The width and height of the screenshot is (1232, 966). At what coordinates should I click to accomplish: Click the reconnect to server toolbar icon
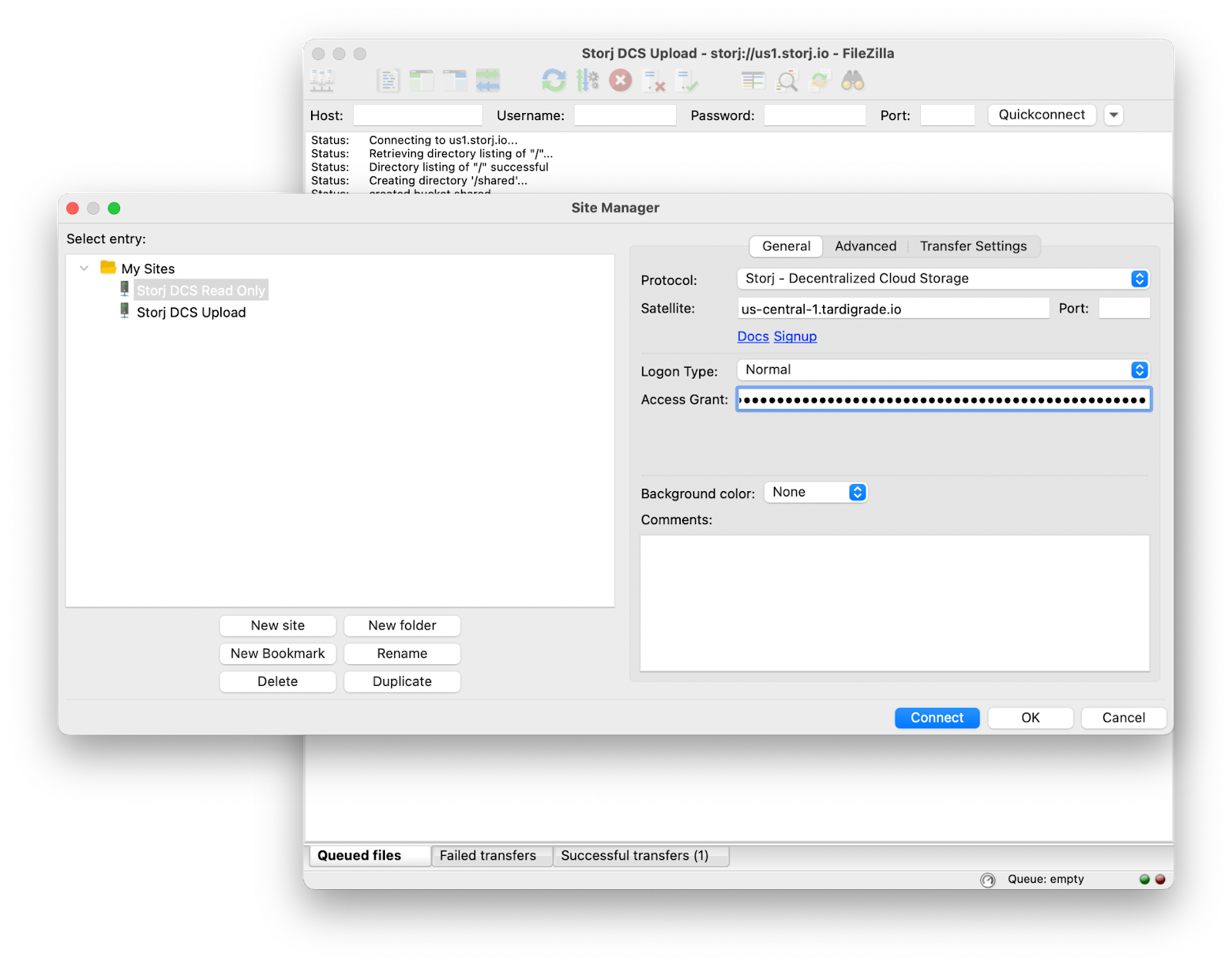(687, 81)
